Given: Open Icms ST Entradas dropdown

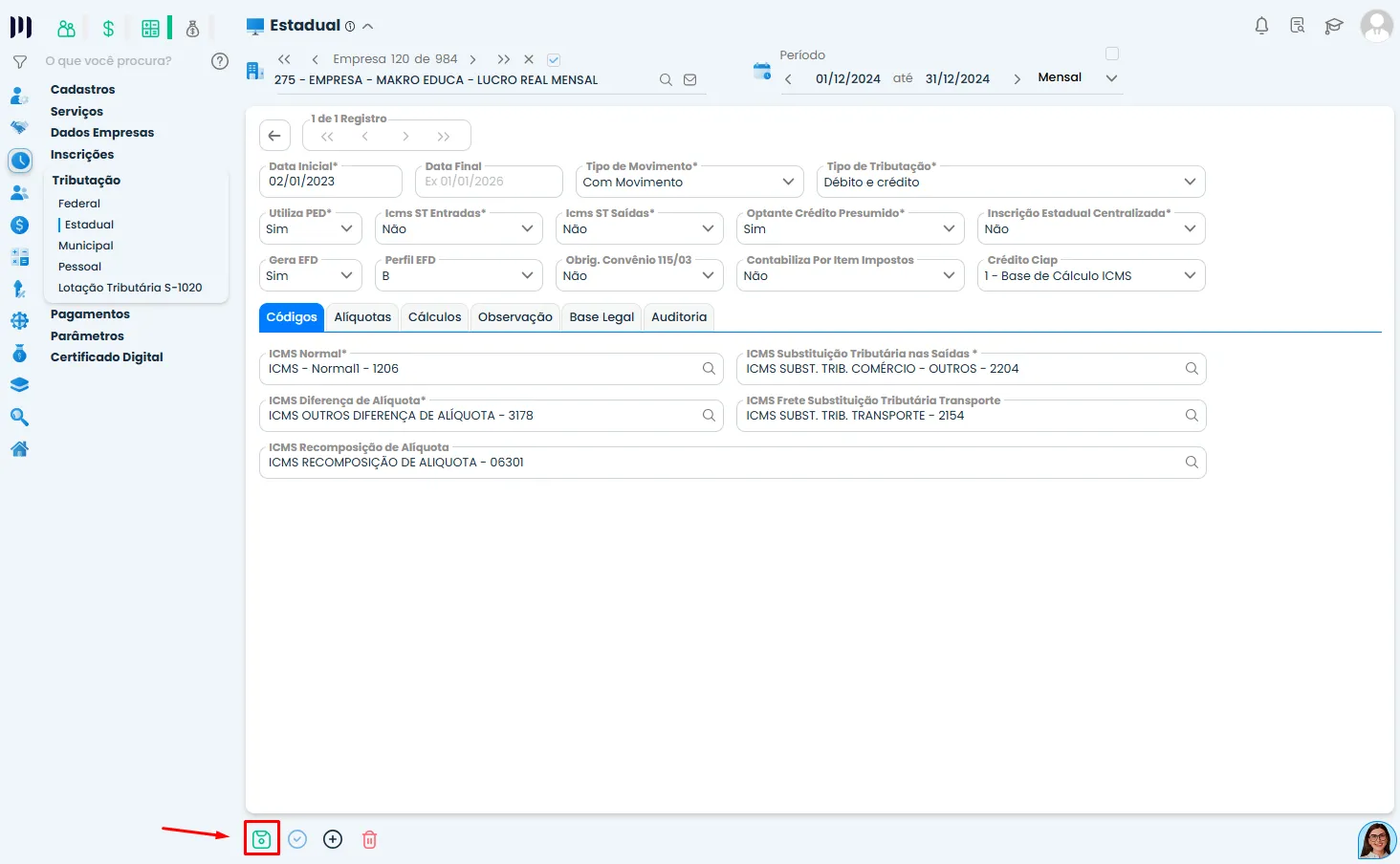Looking at the screenshot, I should click(x=459, y=228).
